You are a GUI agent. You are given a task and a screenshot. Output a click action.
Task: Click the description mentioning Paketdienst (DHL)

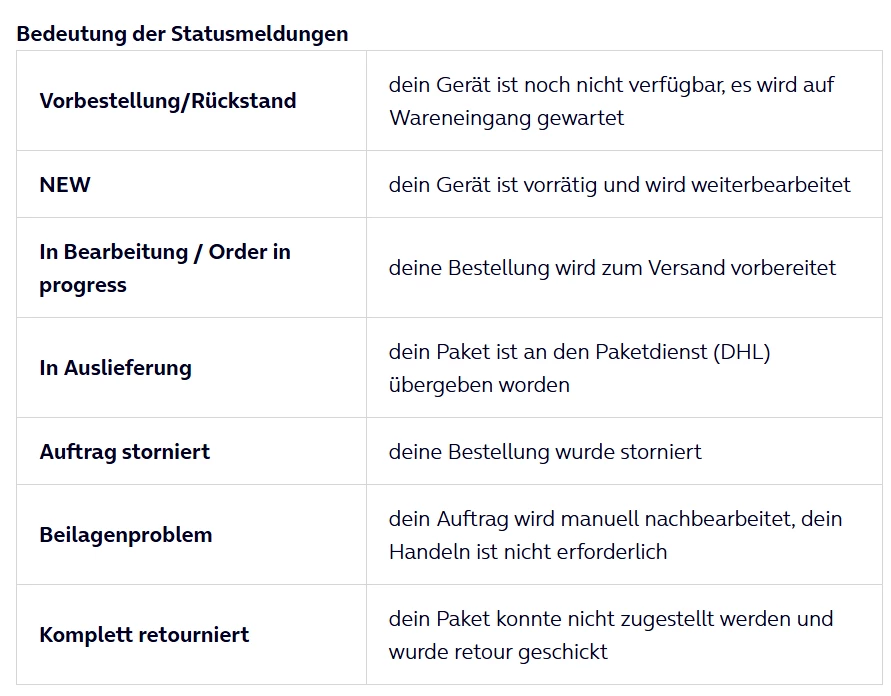click(580, 368)
